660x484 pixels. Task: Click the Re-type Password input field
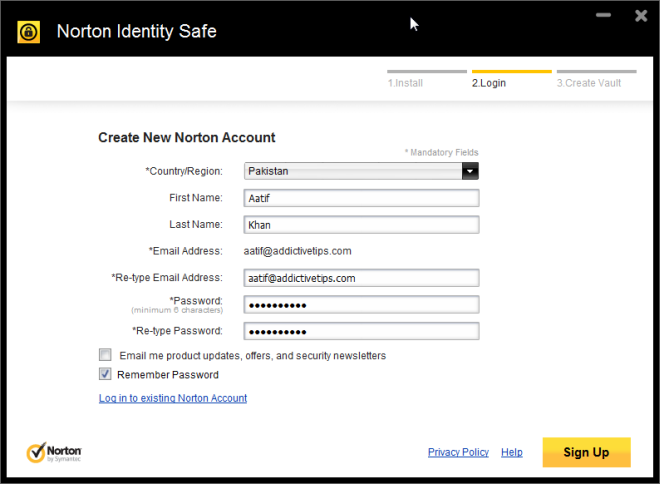click(x=361, y=331)
